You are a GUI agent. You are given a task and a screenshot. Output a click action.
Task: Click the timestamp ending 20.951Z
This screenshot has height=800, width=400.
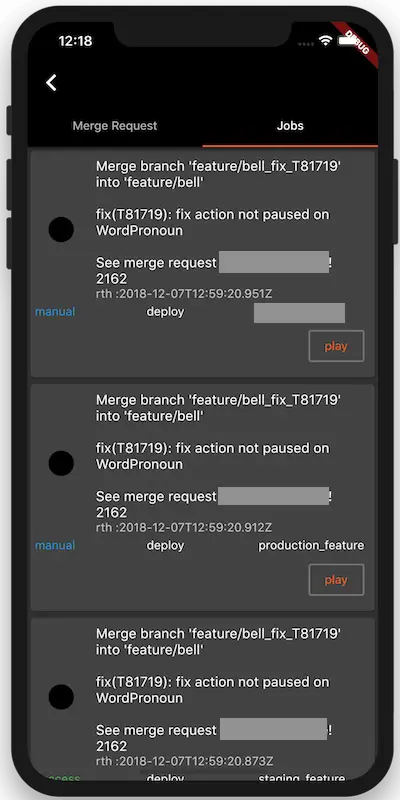[184, 294]
